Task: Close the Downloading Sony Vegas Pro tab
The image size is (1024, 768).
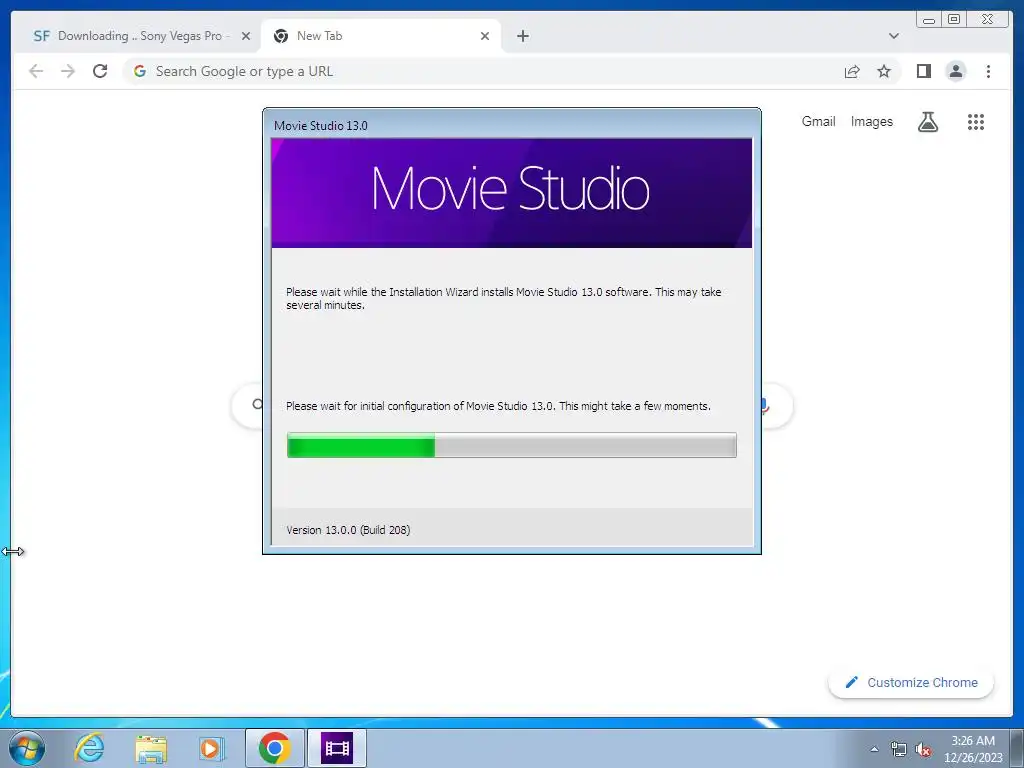Action: point(246,36)
